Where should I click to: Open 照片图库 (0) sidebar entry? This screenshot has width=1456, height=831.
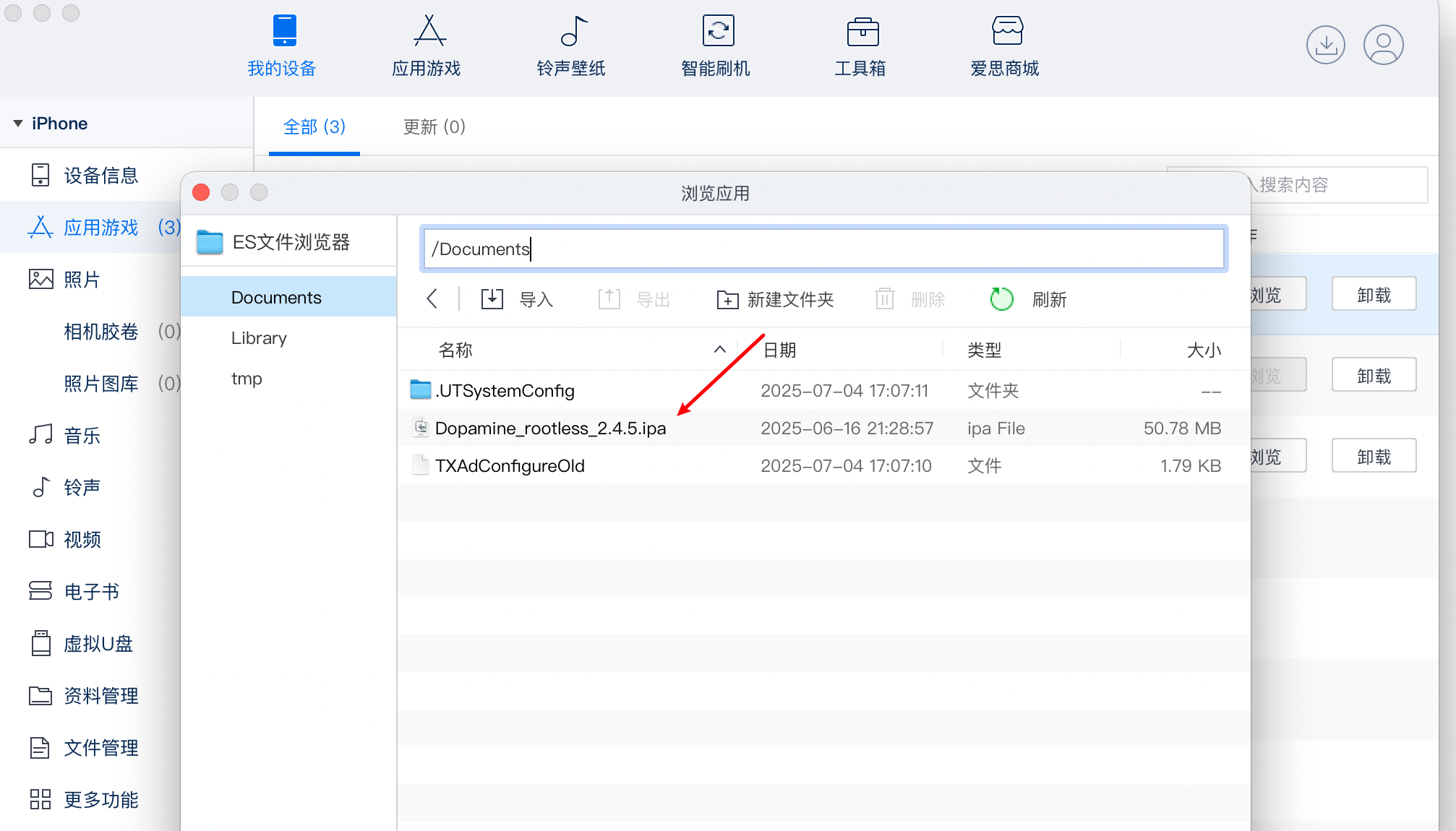tap(90, 384)
